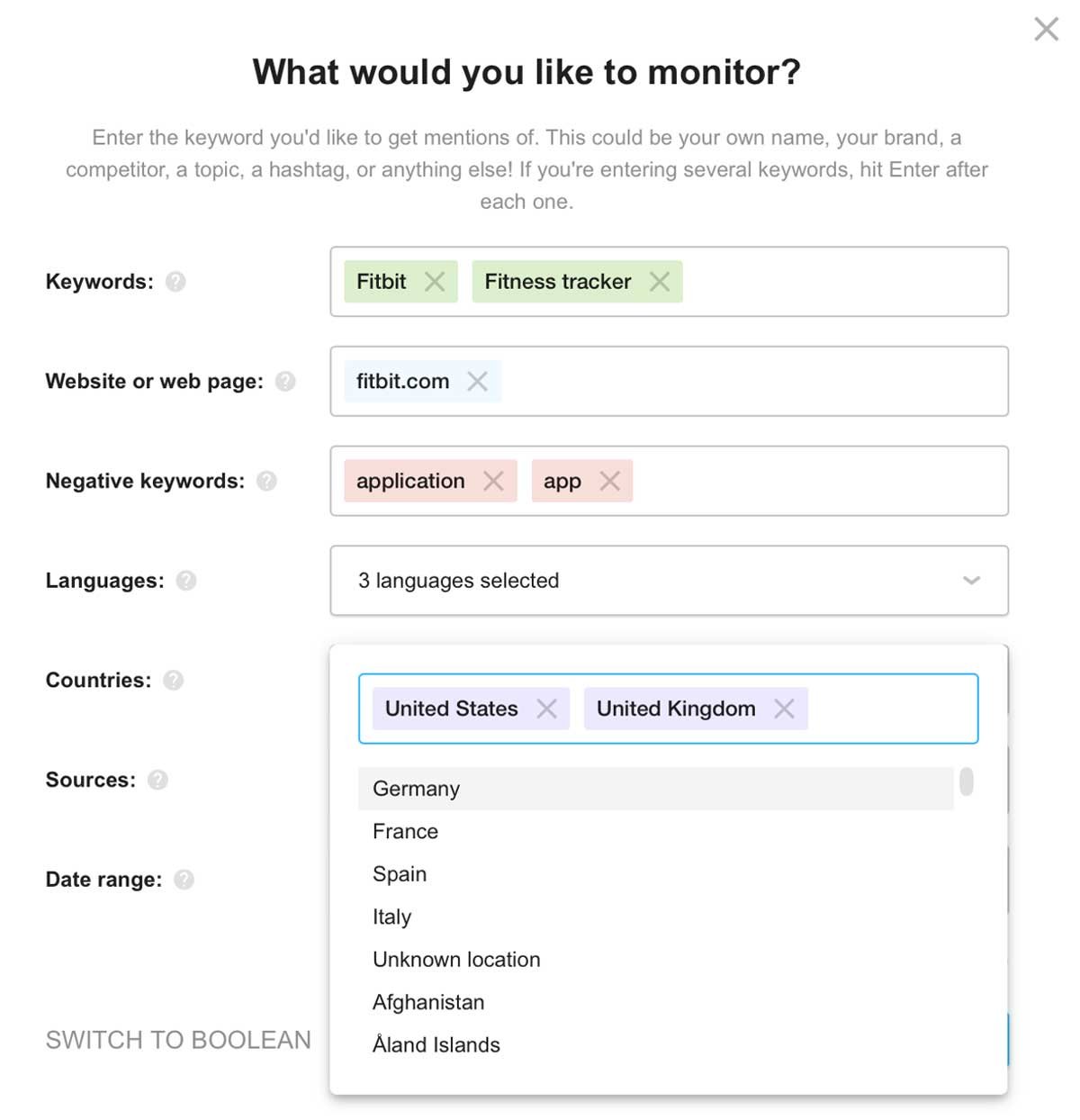Choose Åland Islands from the list
Screen dimensions: 1080x1120
655,1045
